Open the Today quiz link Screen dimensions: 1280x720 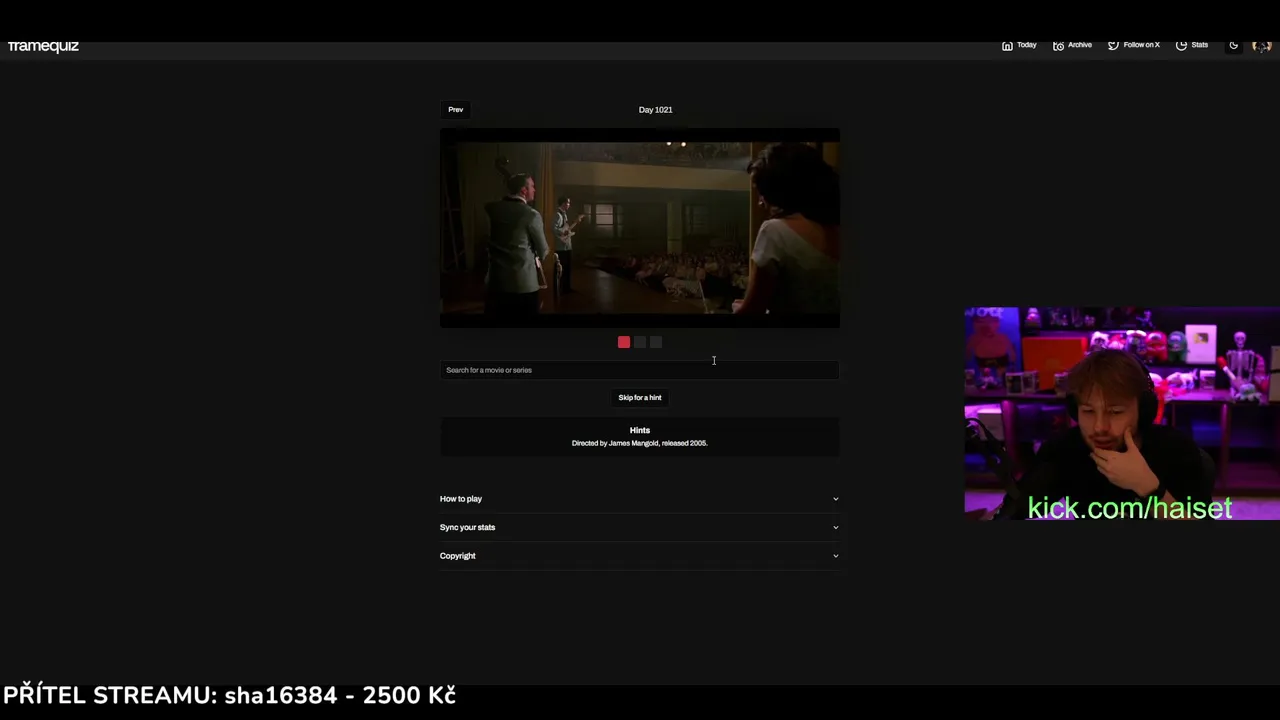tap(1019, 45)
